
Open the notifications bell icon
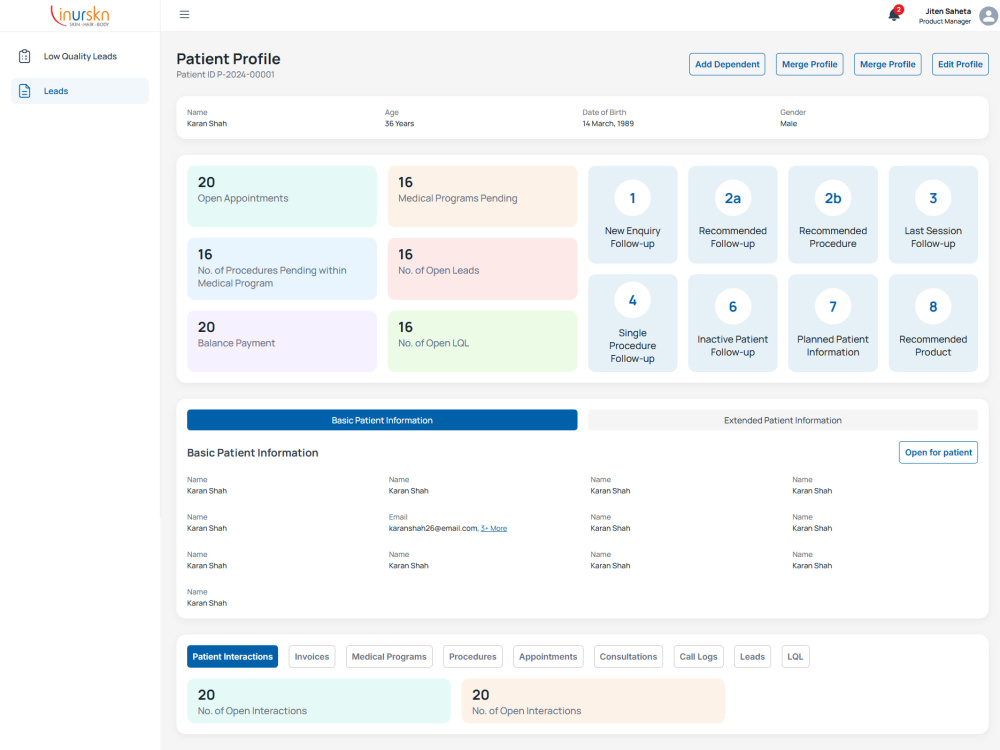[894, 14]
